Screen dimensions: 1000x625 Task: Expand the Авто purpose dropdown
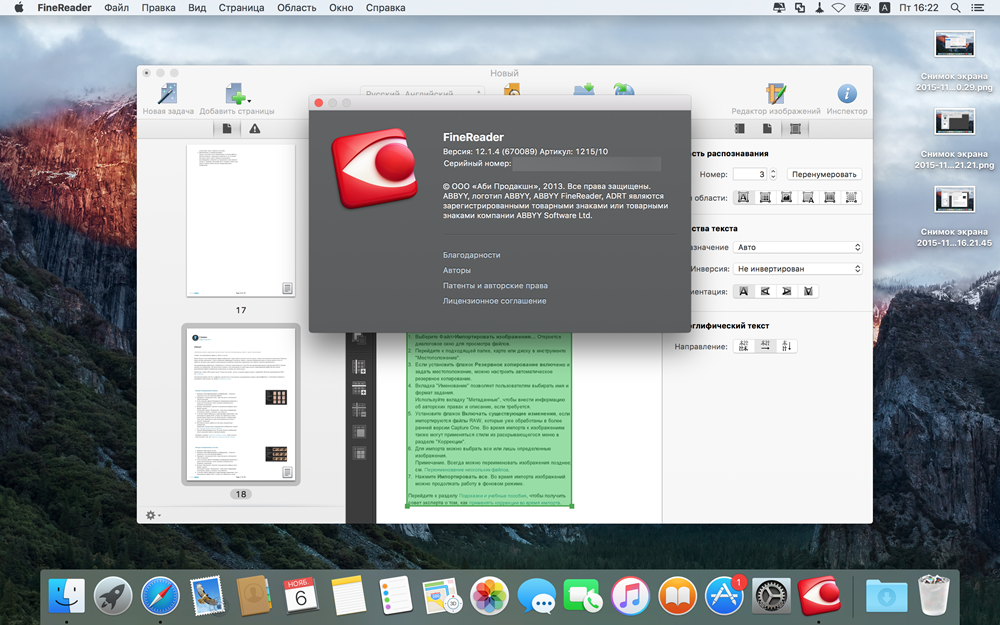797,247
